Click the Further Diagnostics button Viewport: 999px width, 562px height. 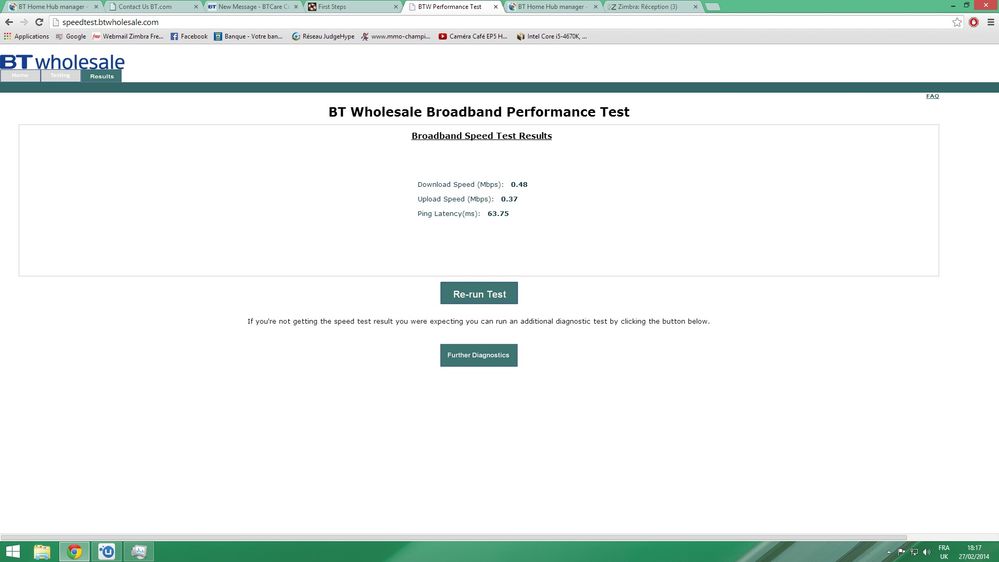coord(478,355)
